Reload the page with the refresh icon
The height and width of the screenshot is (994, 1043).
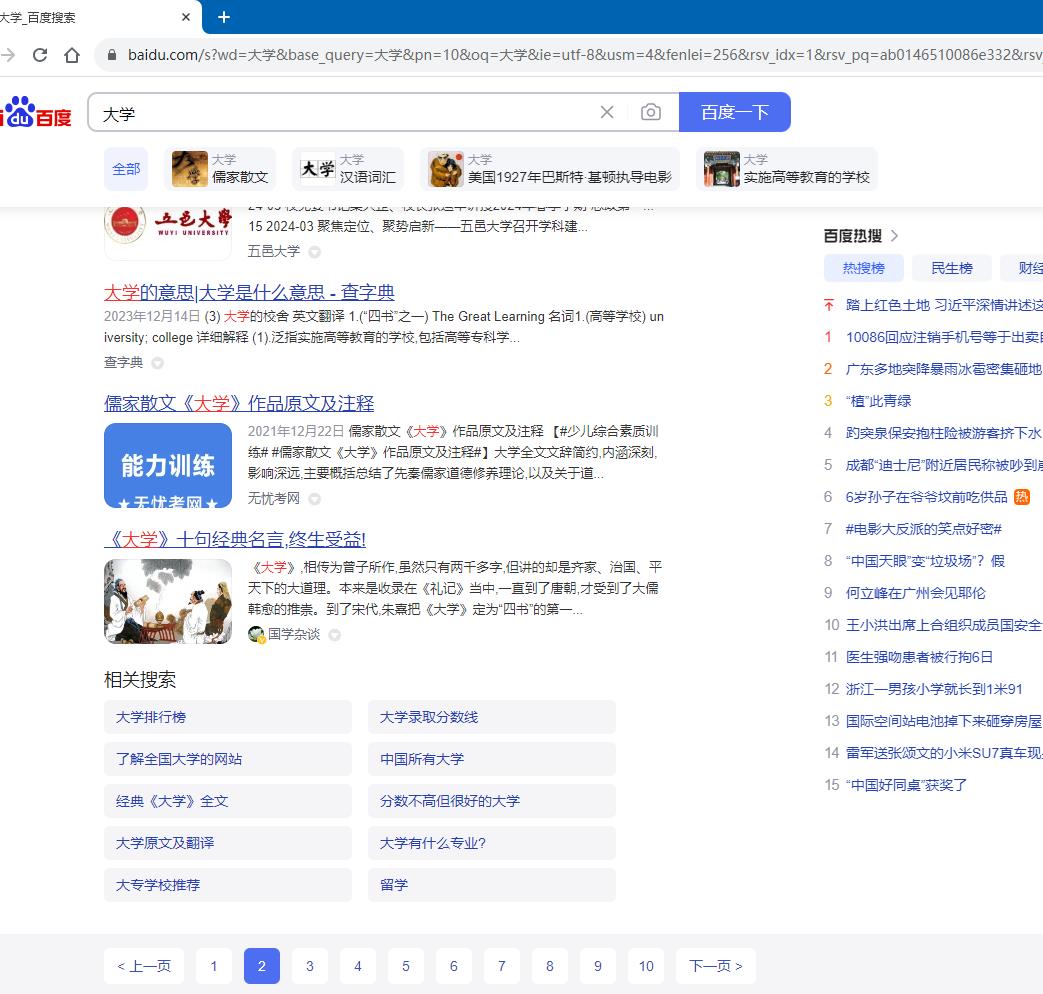click(40, 55)
